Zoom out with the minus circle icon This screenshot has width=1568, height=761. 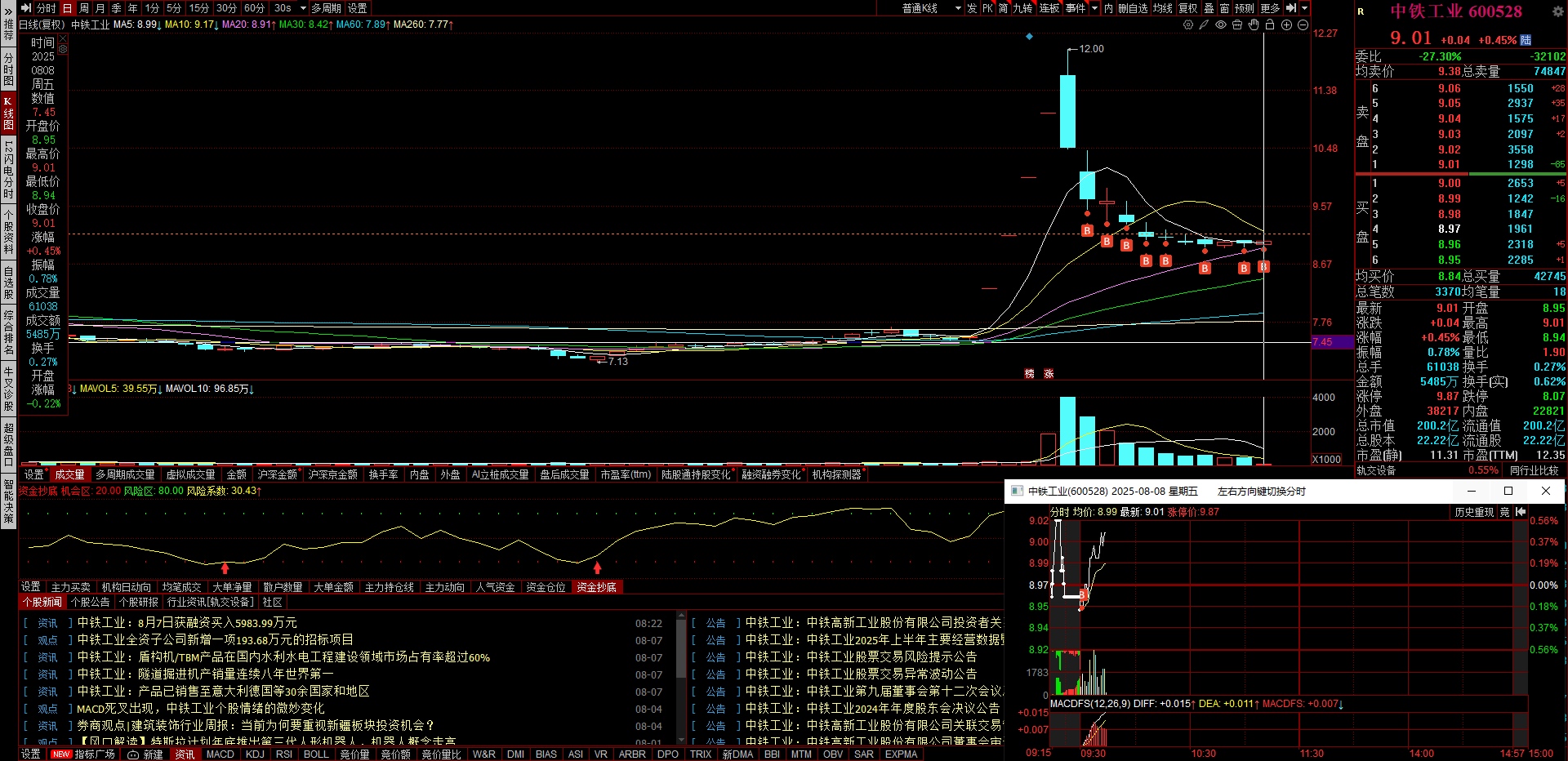click(1303, 25)
